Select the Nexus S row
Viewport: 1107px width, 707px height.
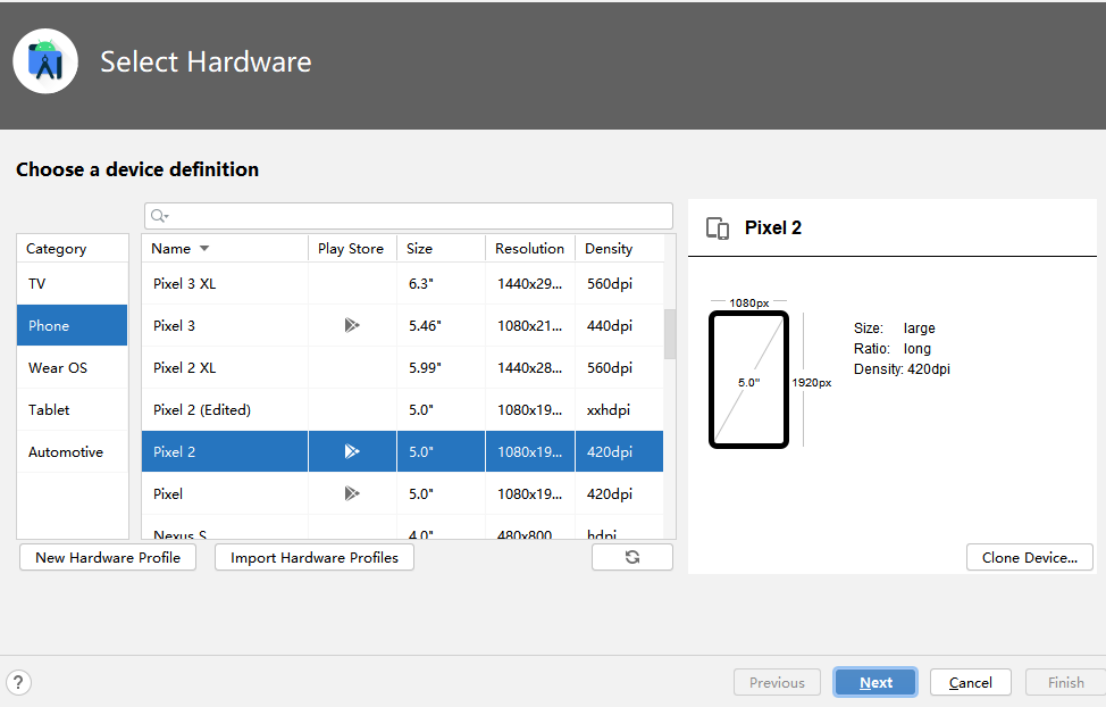402,529
